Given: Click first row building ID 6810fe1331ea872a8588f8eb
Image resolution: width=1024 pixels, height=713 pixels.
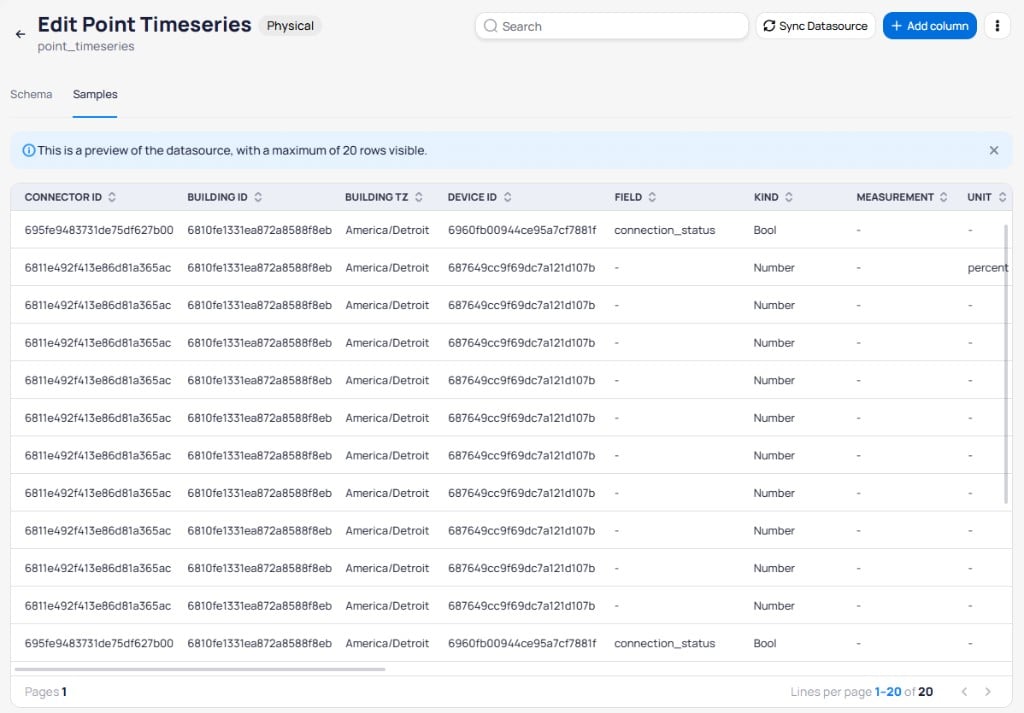Looking at the screenshot, I should [x=259, y=230].
